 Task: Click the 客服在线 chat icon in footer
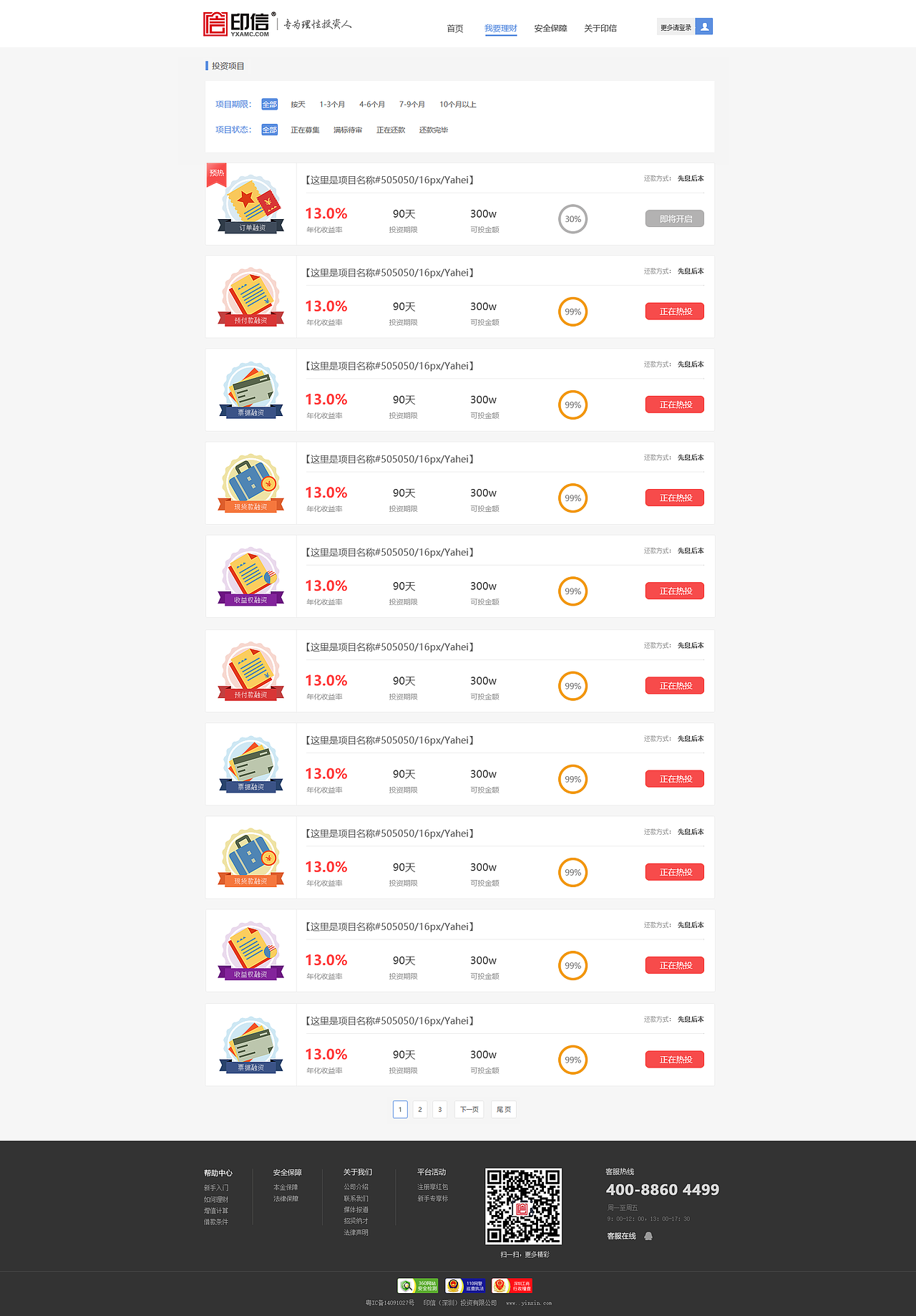click(648, 1236)
